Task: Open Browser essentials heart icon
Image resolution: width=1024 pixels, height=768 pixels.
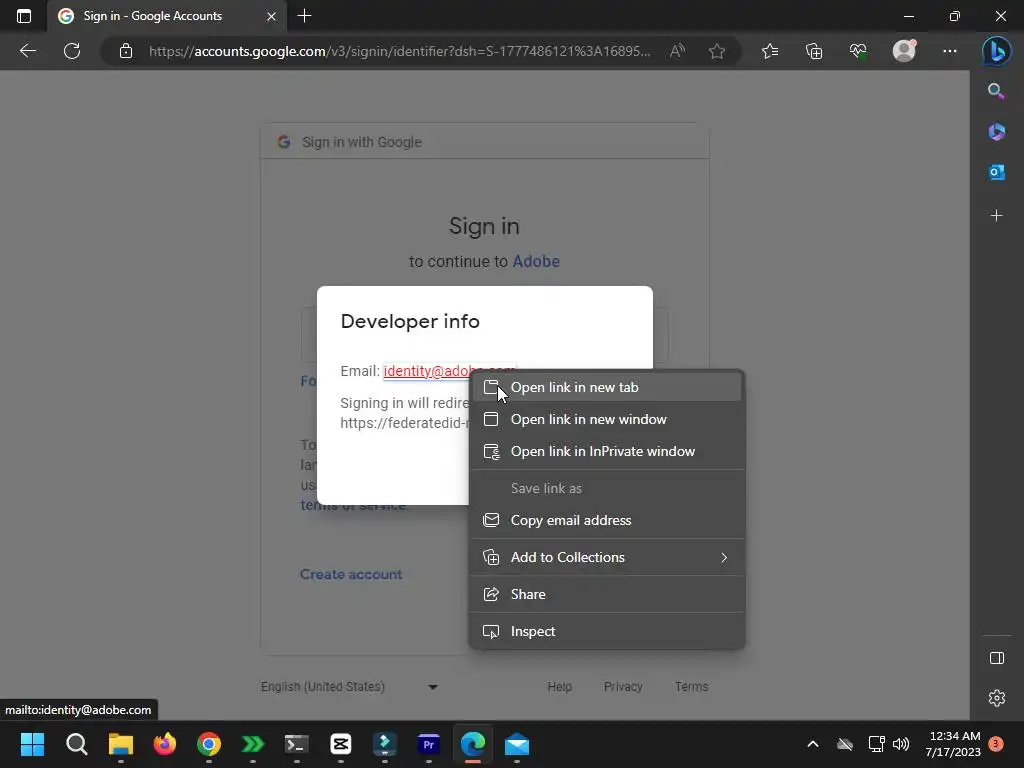Action: point(858,51)
